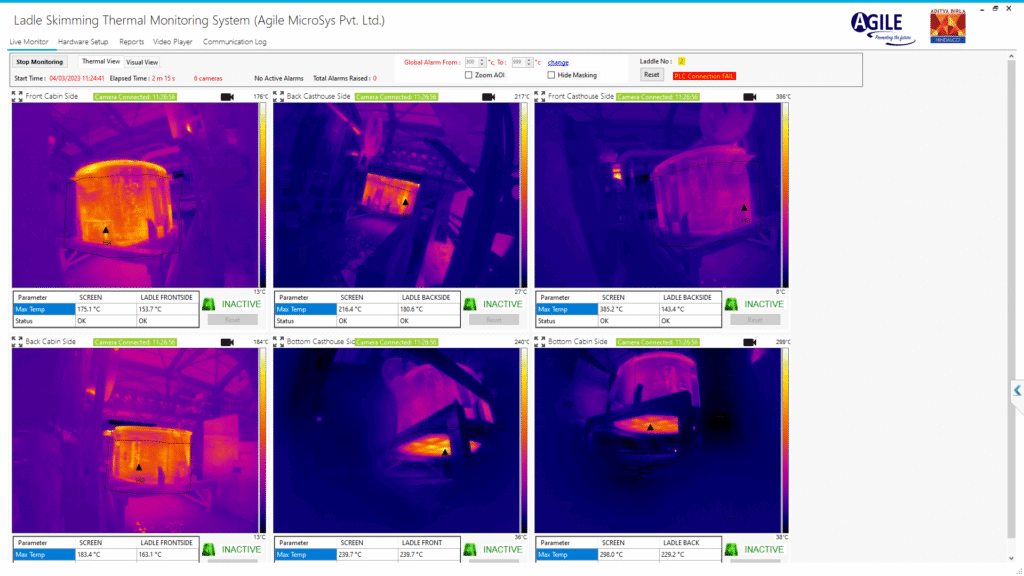Expand the Front Cabin Side view fullscreen
This screenshot has height=576, width=1024.
point(17,96)
